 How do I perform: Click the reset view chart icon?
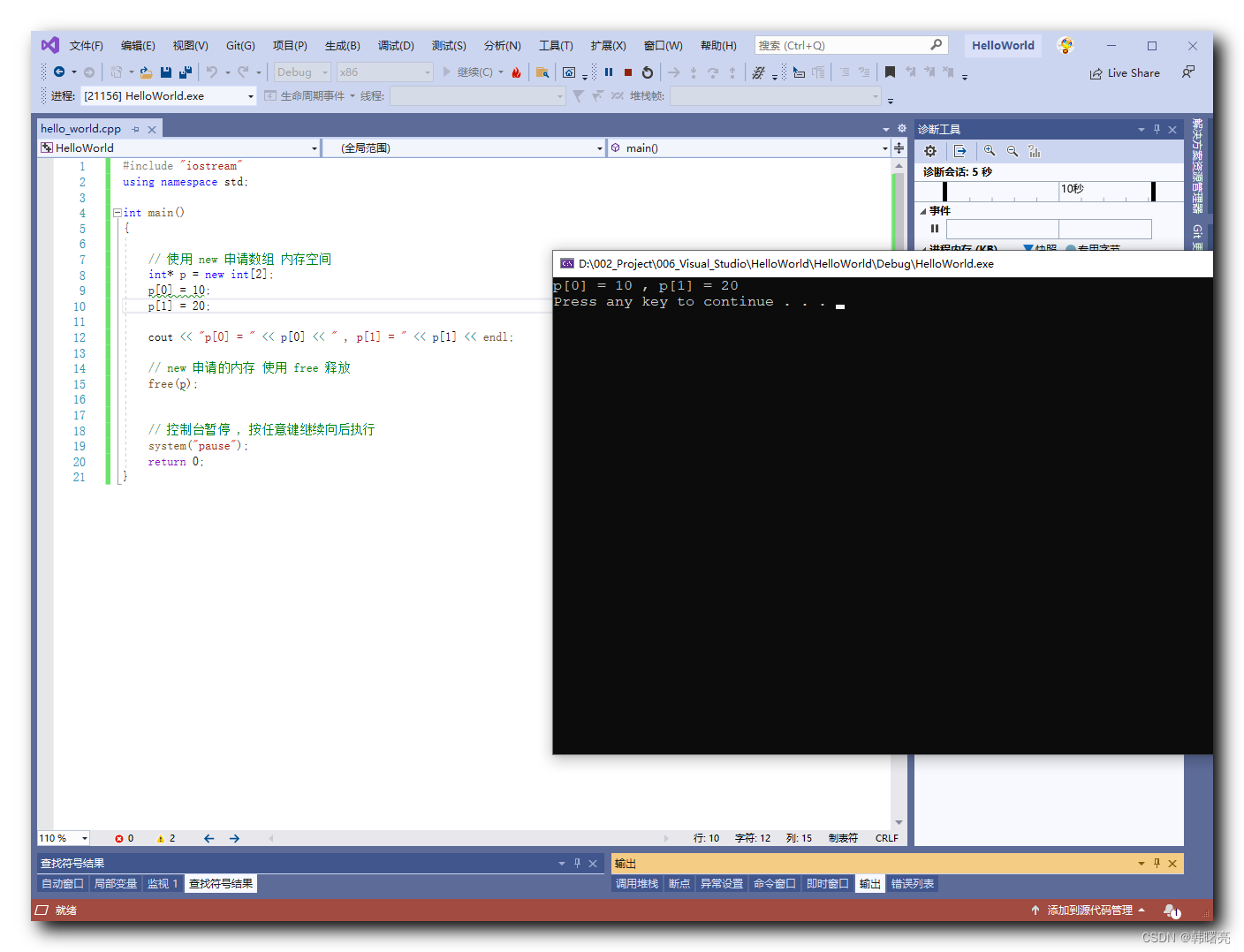1035,151
